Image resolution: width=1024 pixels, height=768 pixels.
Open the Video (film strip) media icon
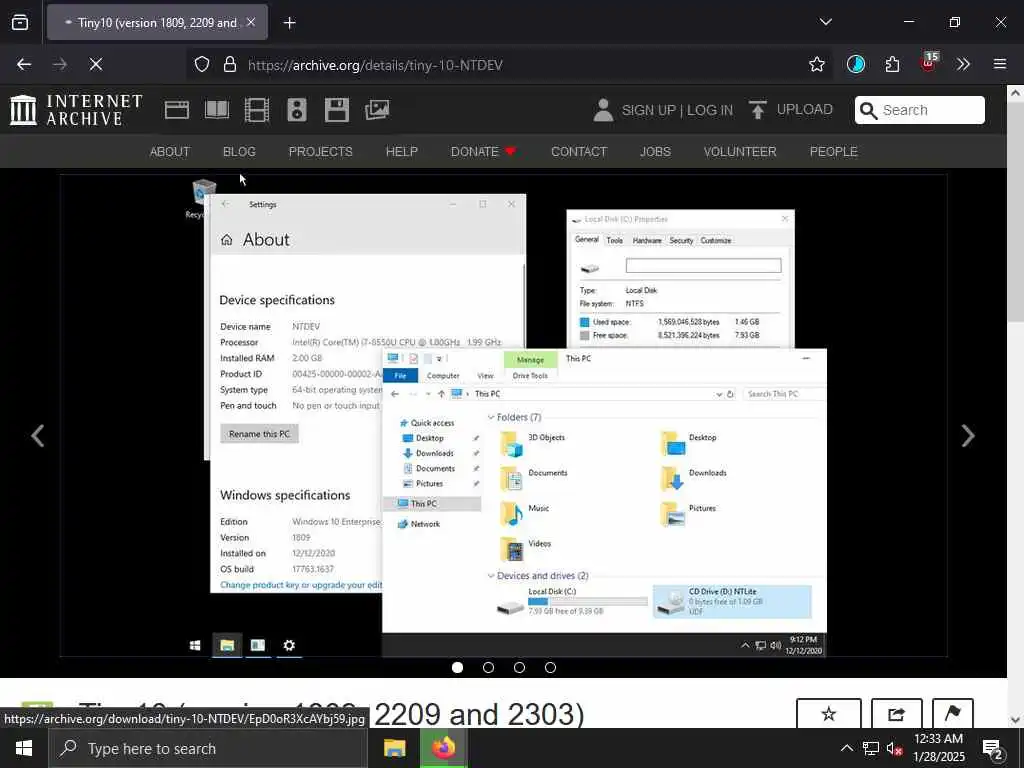point(257,110)
